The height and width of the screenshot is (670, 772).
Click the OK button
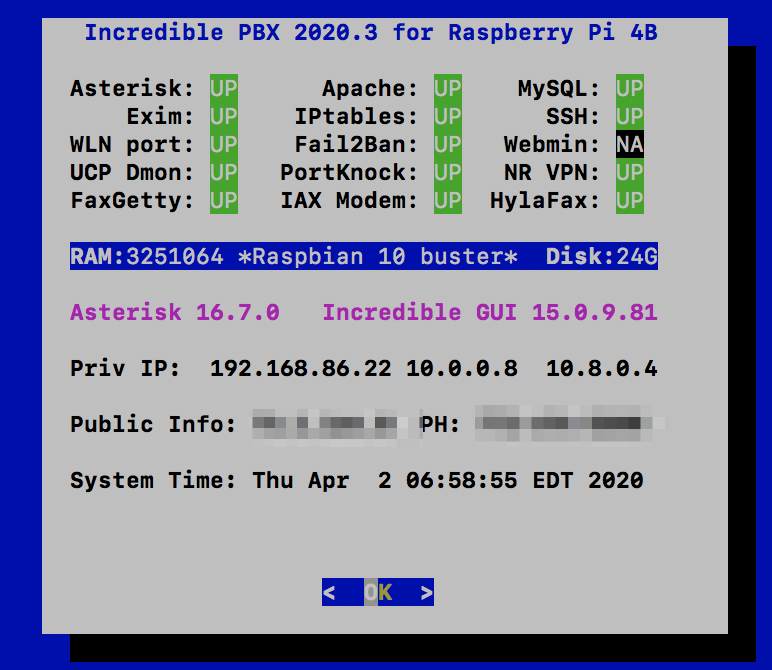(378, 592)
